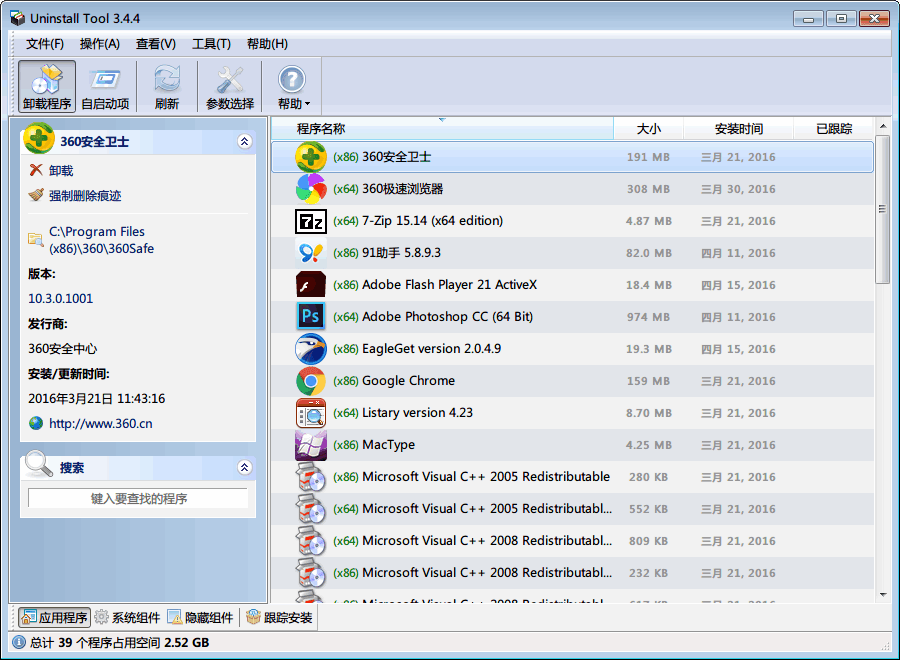Select the 232 KB Visual C++ 2008 row icon
The width and height of the screenshot is (900, 660).
click(x=311, y=573)
